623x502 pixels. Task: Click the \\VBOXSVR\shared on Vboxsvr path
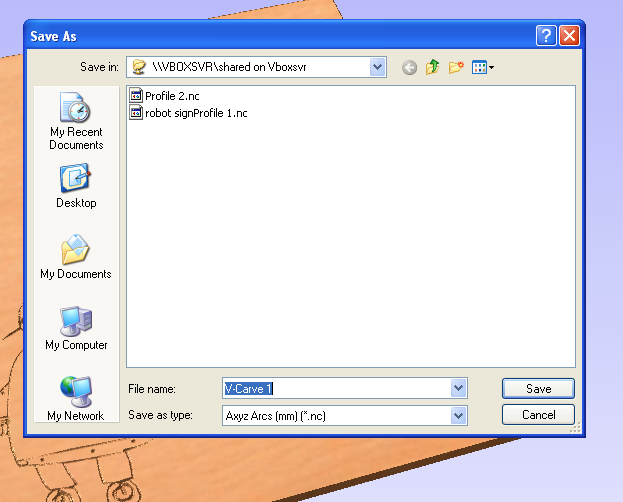(x=229, y=67)
